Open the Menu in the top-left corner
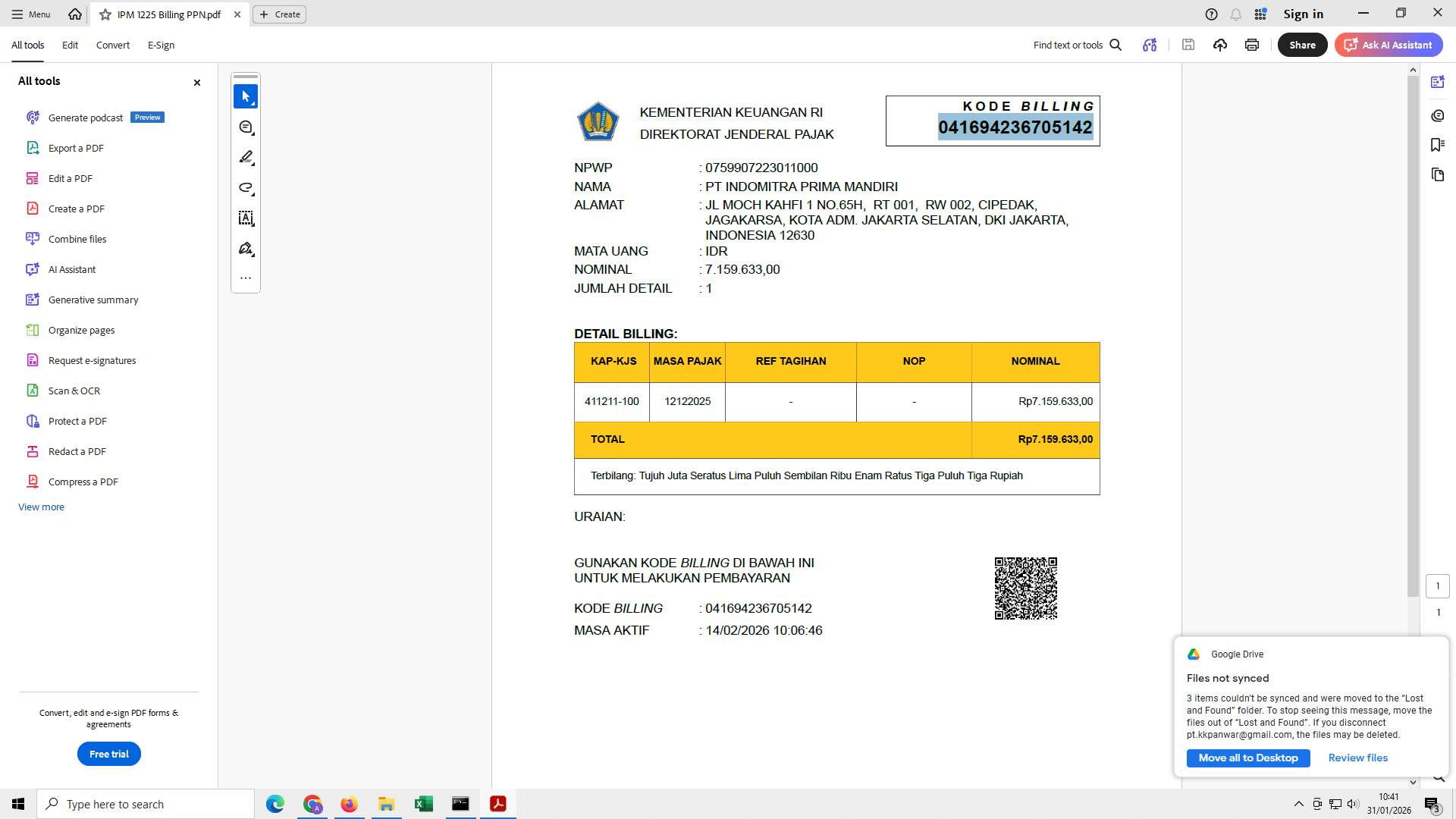1456x819 pixels. [30, 14]
